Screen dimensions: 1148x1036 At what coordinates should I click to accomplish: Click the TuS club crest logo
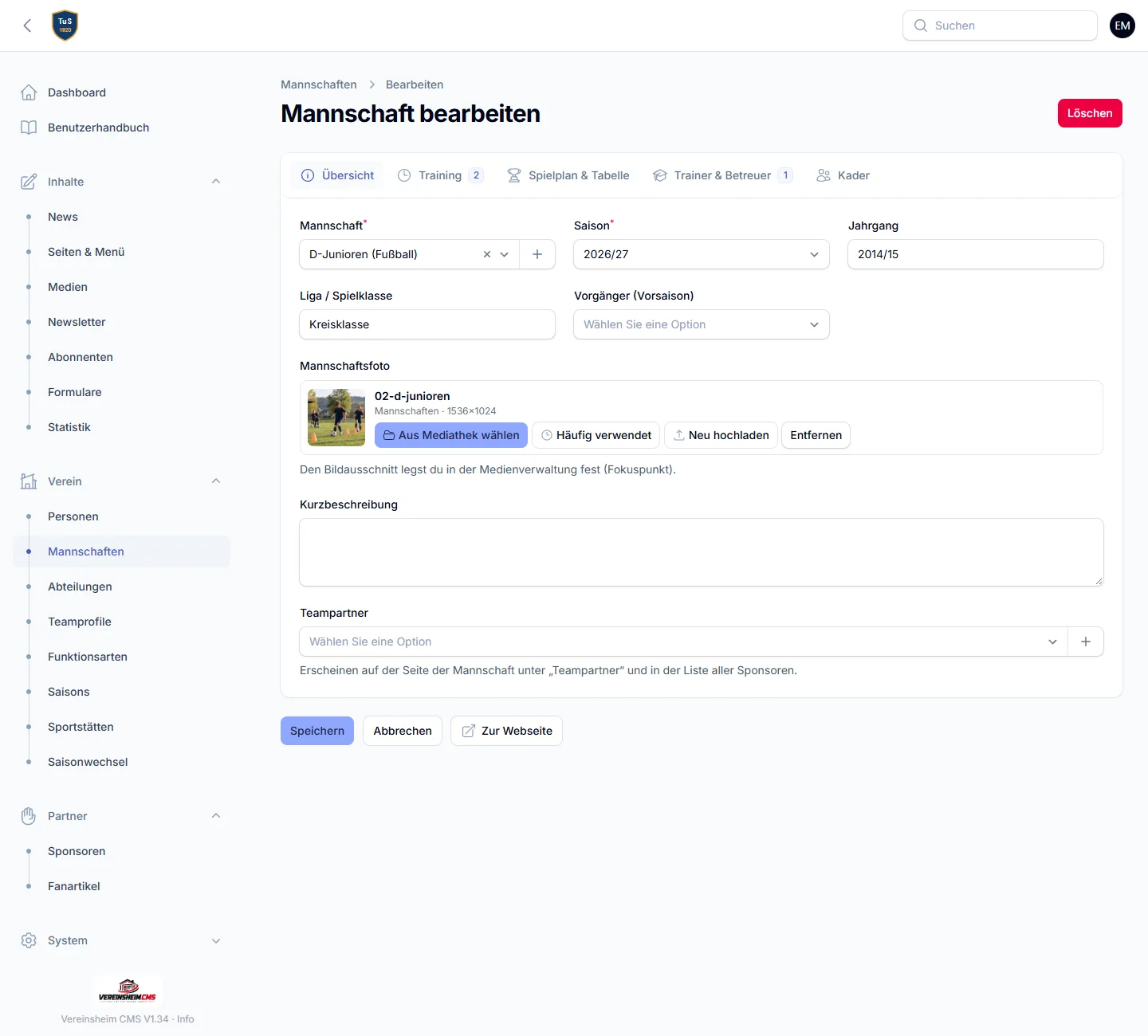(x=65, y=26)
